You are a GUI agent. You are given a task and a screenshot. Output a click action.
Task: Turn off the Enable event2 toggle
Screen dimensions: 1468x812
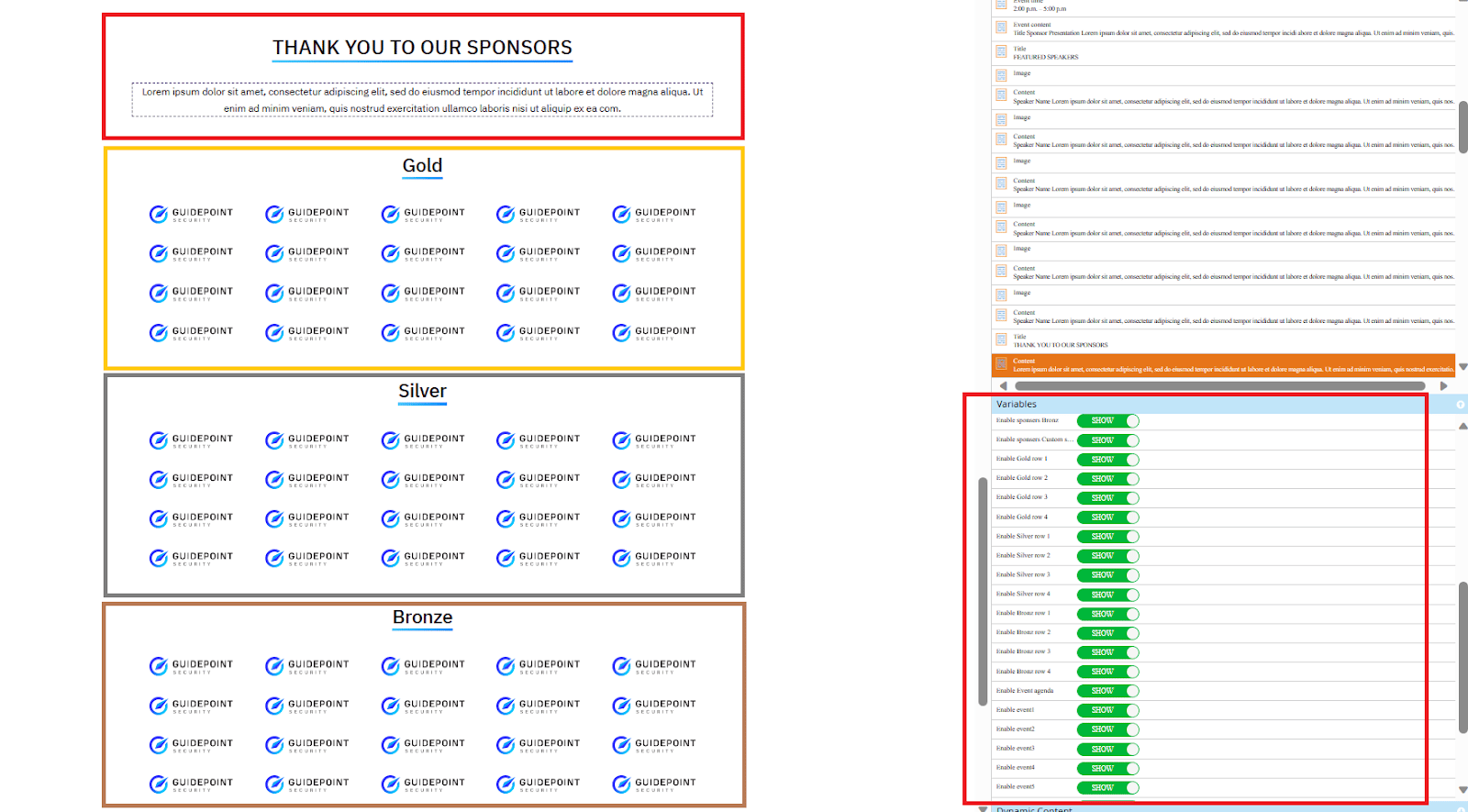tap(1107, 729)
